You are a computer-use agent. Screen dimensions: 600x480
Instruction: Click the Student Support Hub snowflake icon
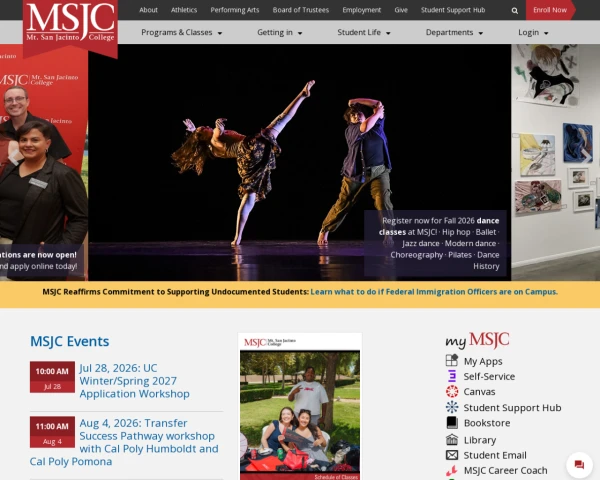452,407
